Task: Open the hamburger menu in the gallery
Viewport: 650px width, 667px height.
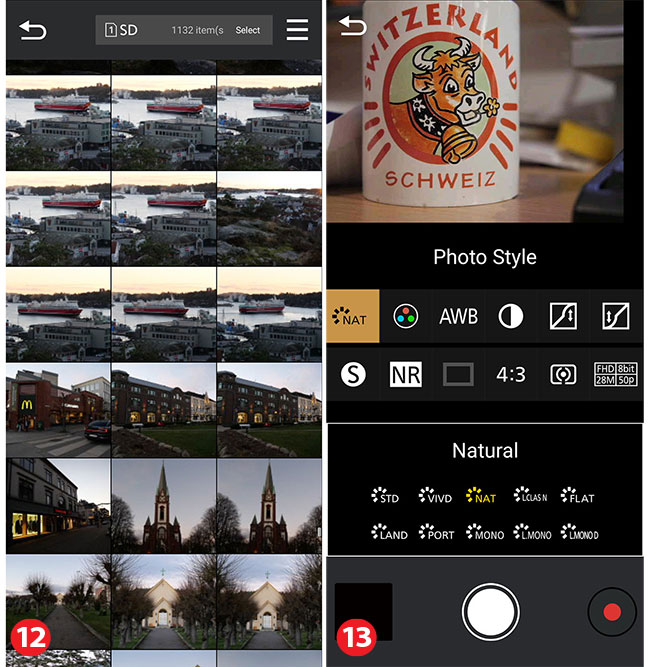Action: [x=297, y=30]
